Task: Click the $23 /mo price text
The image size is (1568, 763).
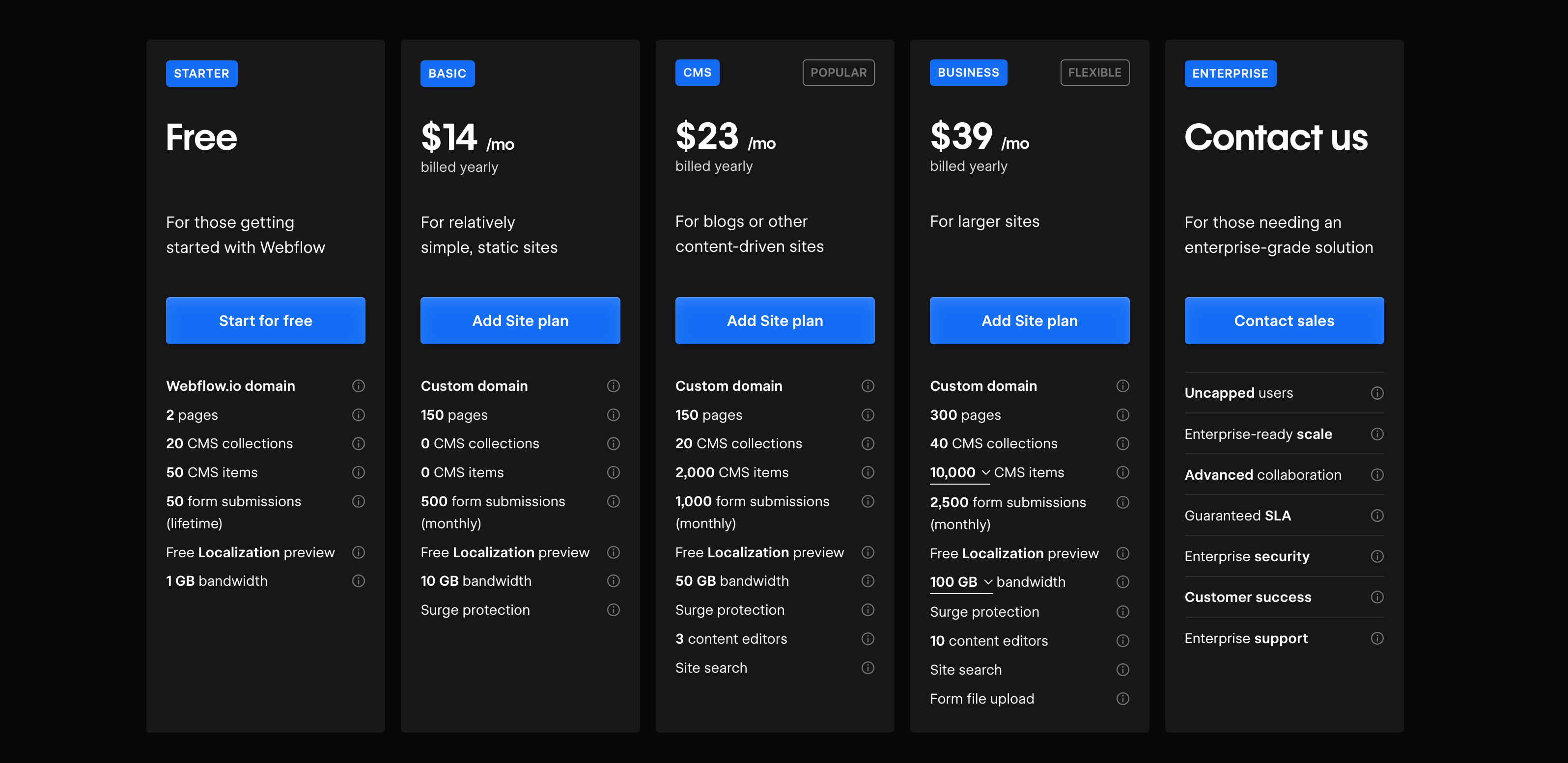Action: tap(726, 136)
